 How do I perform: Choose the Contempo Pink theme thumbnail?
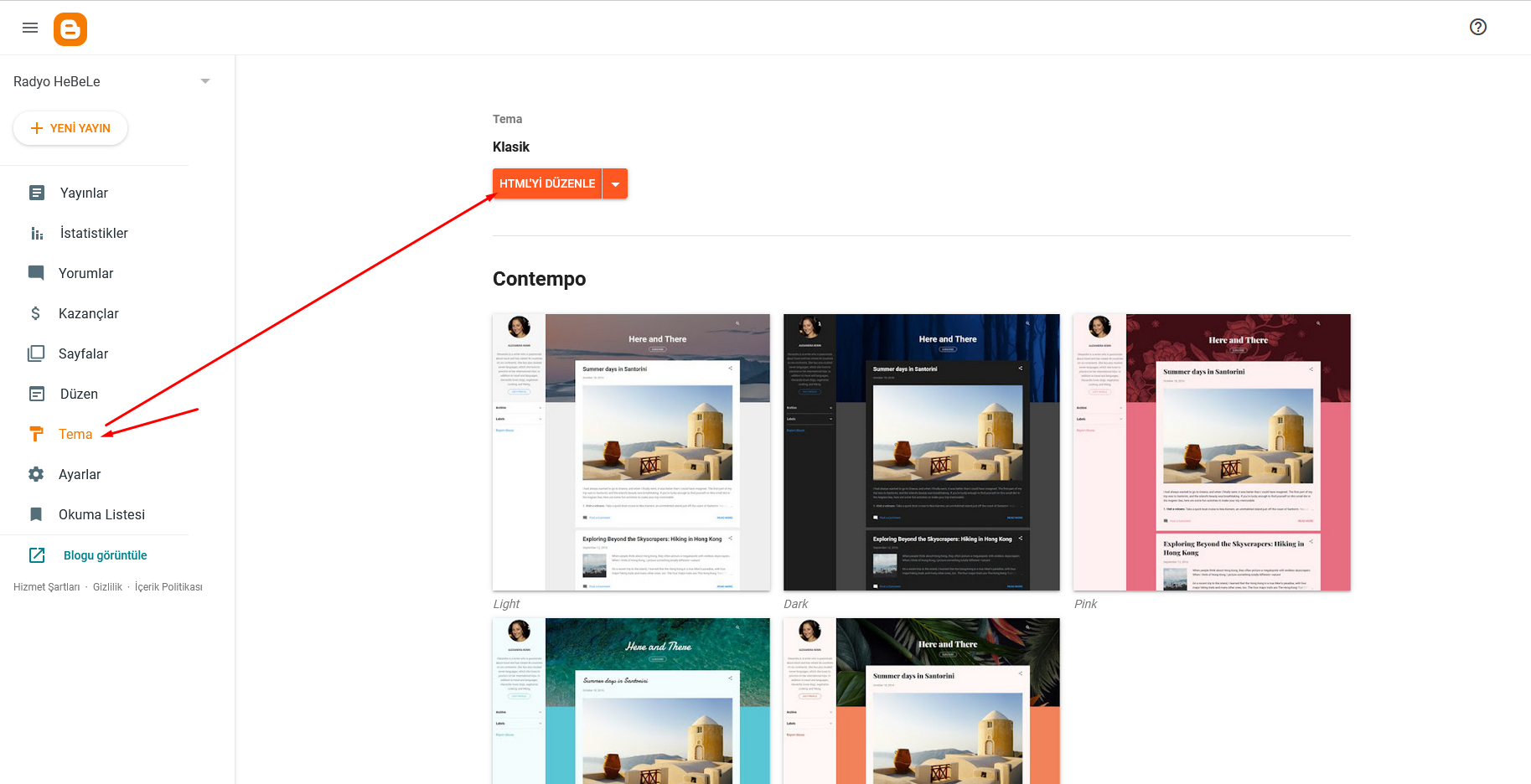pos(1212,452)
